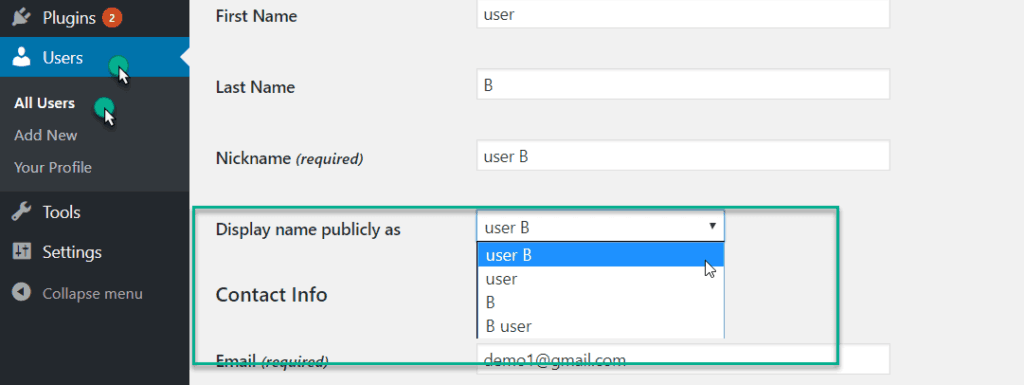
Task: Toggle the Display name publicly as dropdown
Action: [600, 227]
